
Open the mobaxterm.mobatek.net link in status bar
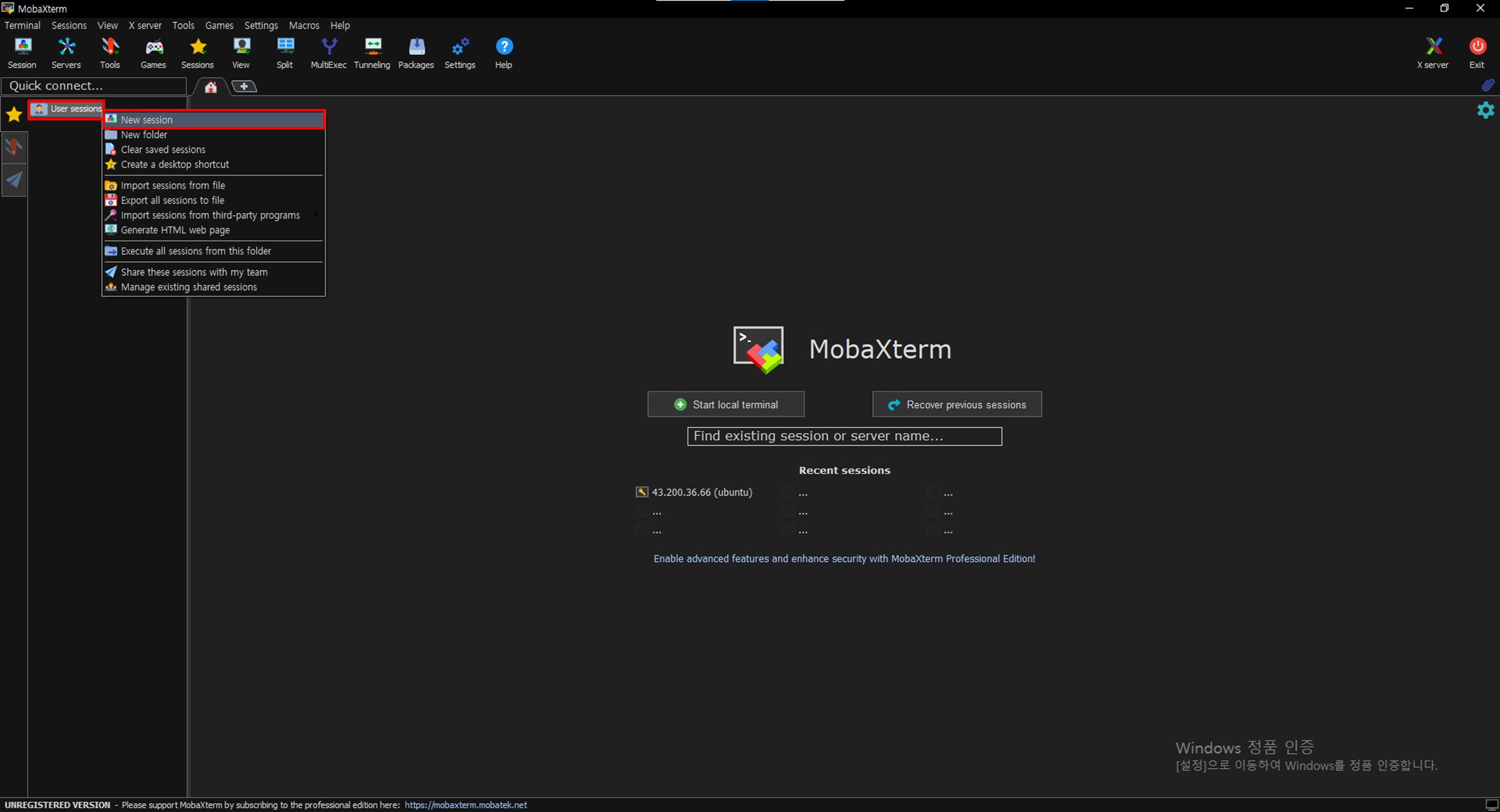(465, 805)
